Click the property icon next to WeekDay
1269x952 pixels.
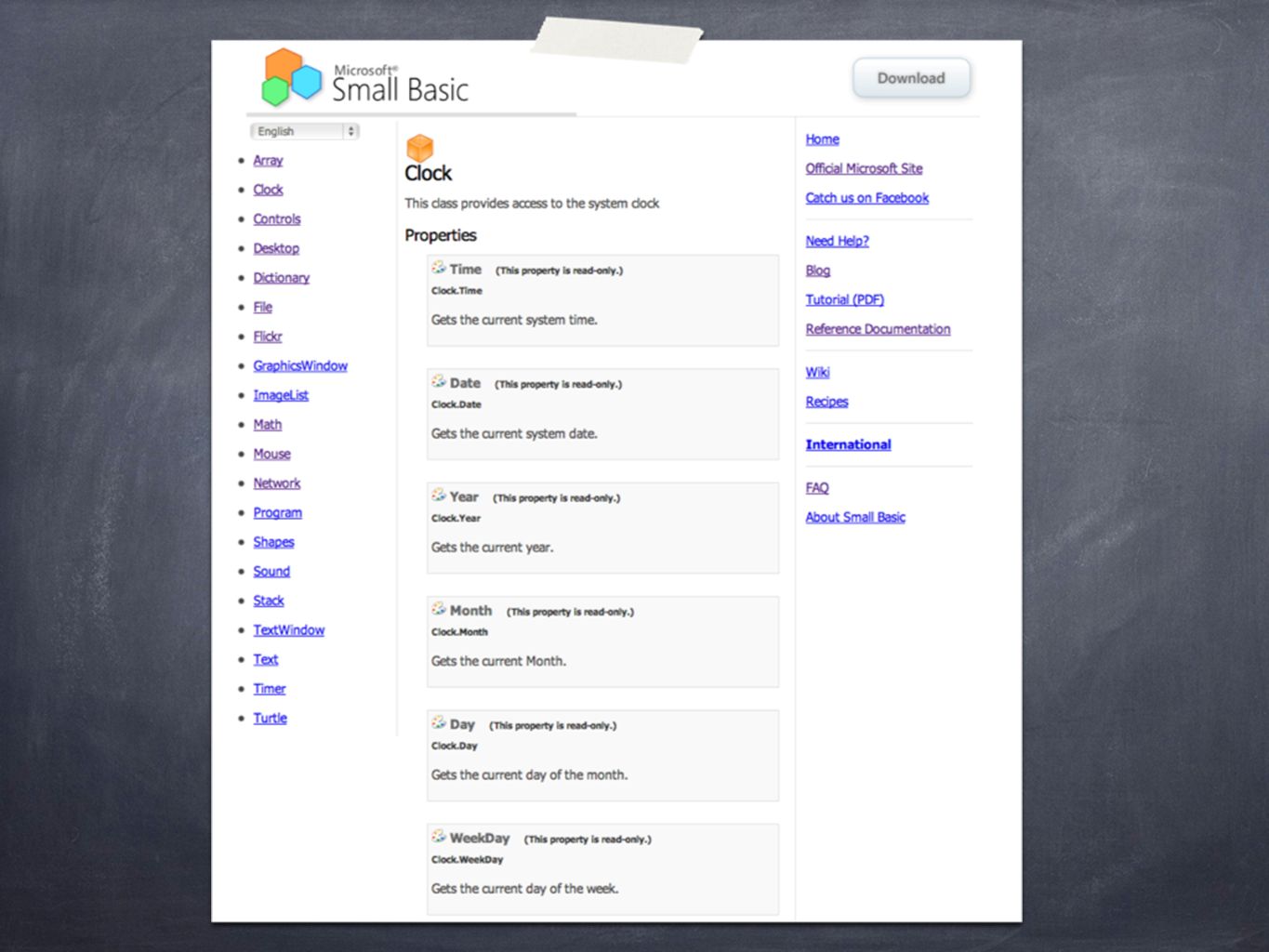click(439, 837)
